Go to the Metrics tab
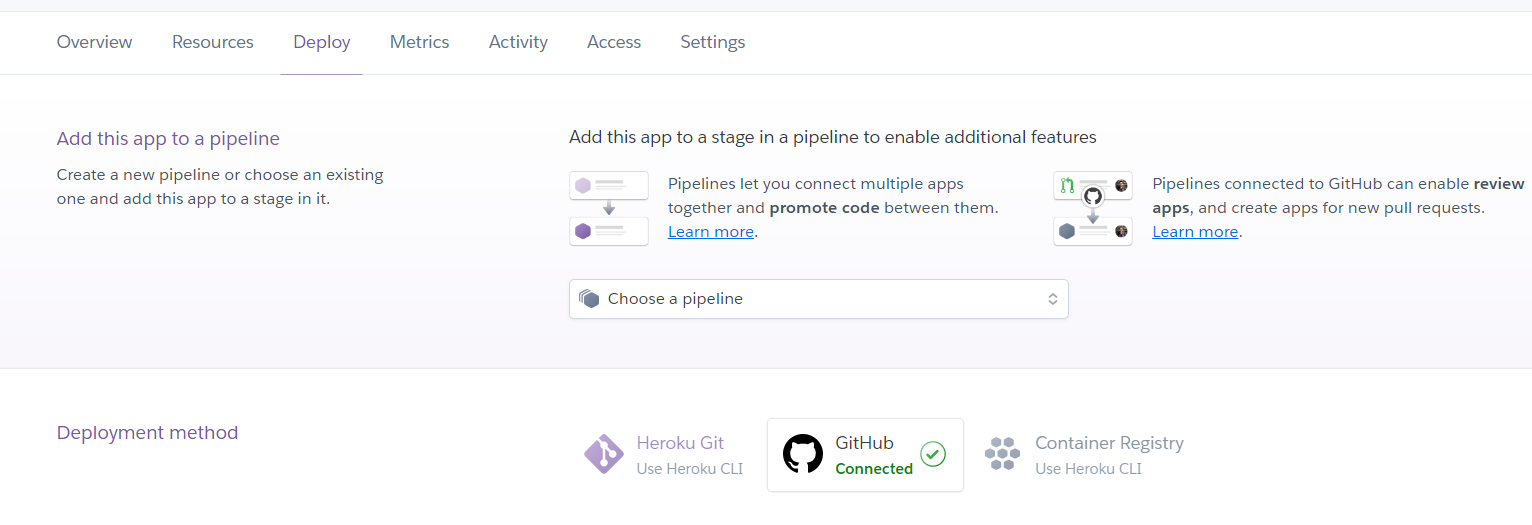Image resolution: width=1532 pixels, height=525 pixels. tap(419, 42)
